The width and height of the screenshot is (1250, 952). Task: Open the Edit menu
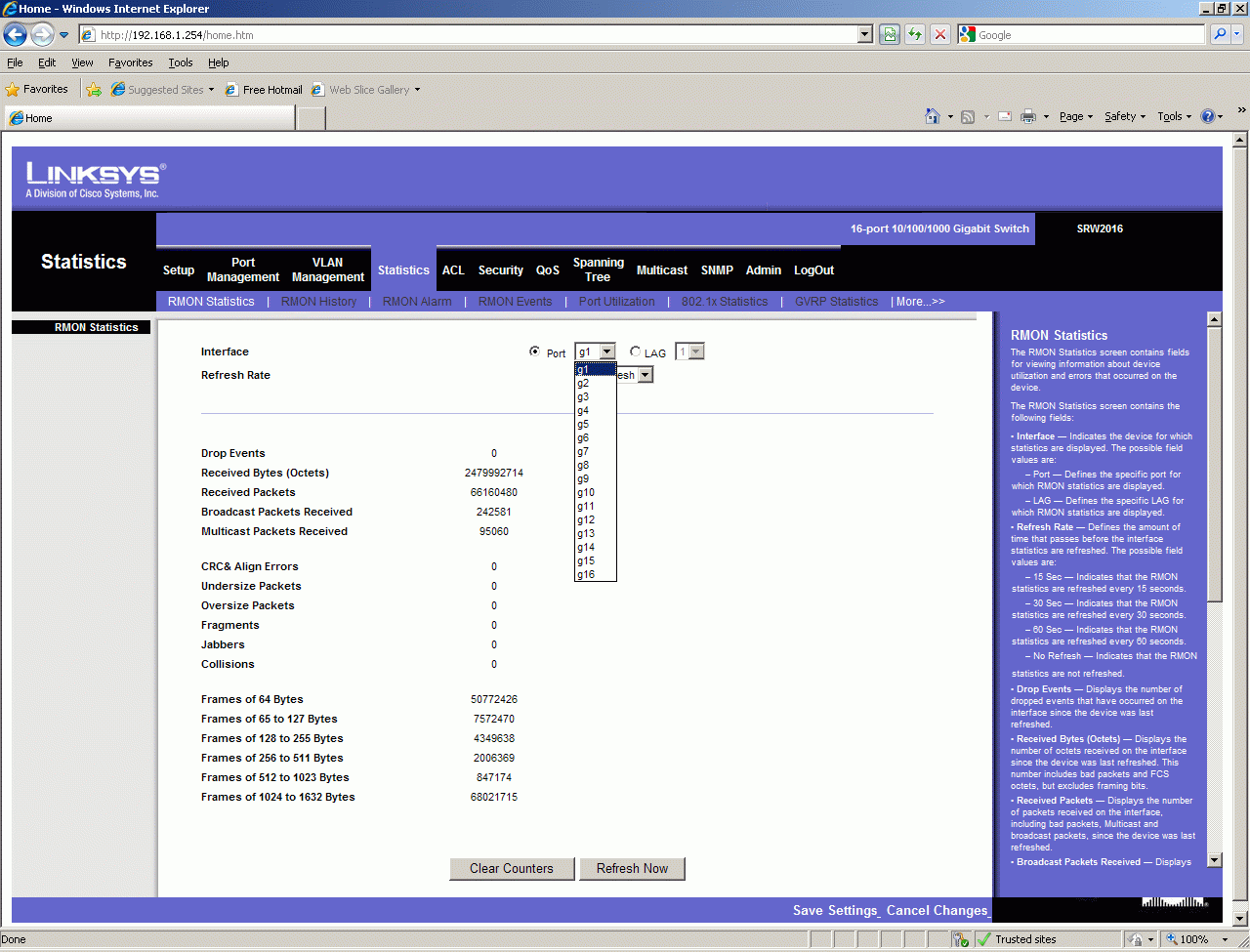click(x=47, y=62)
